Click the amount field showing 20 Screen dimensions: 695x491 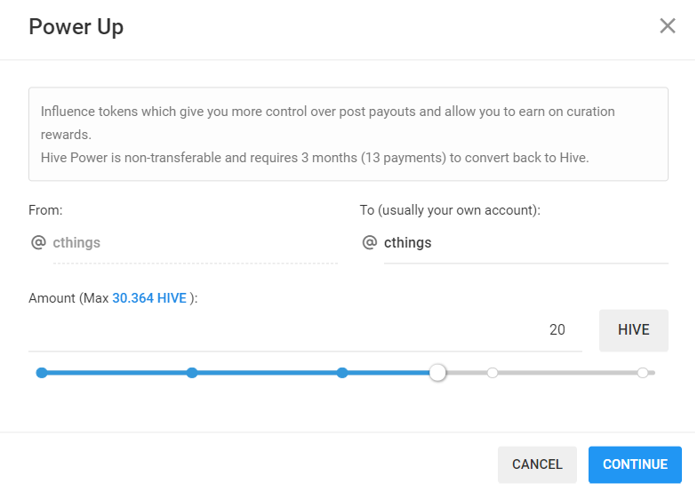click(304, 330)
